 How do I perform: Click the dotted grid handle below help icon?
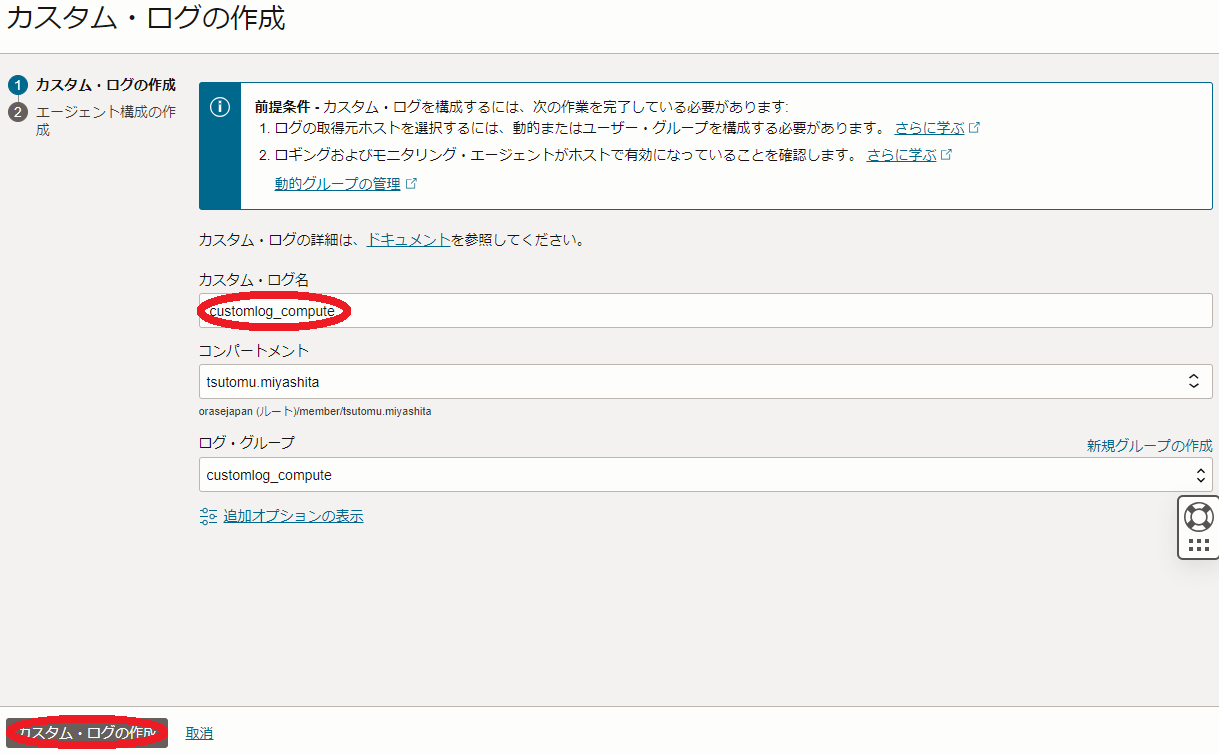point(1198,545)
